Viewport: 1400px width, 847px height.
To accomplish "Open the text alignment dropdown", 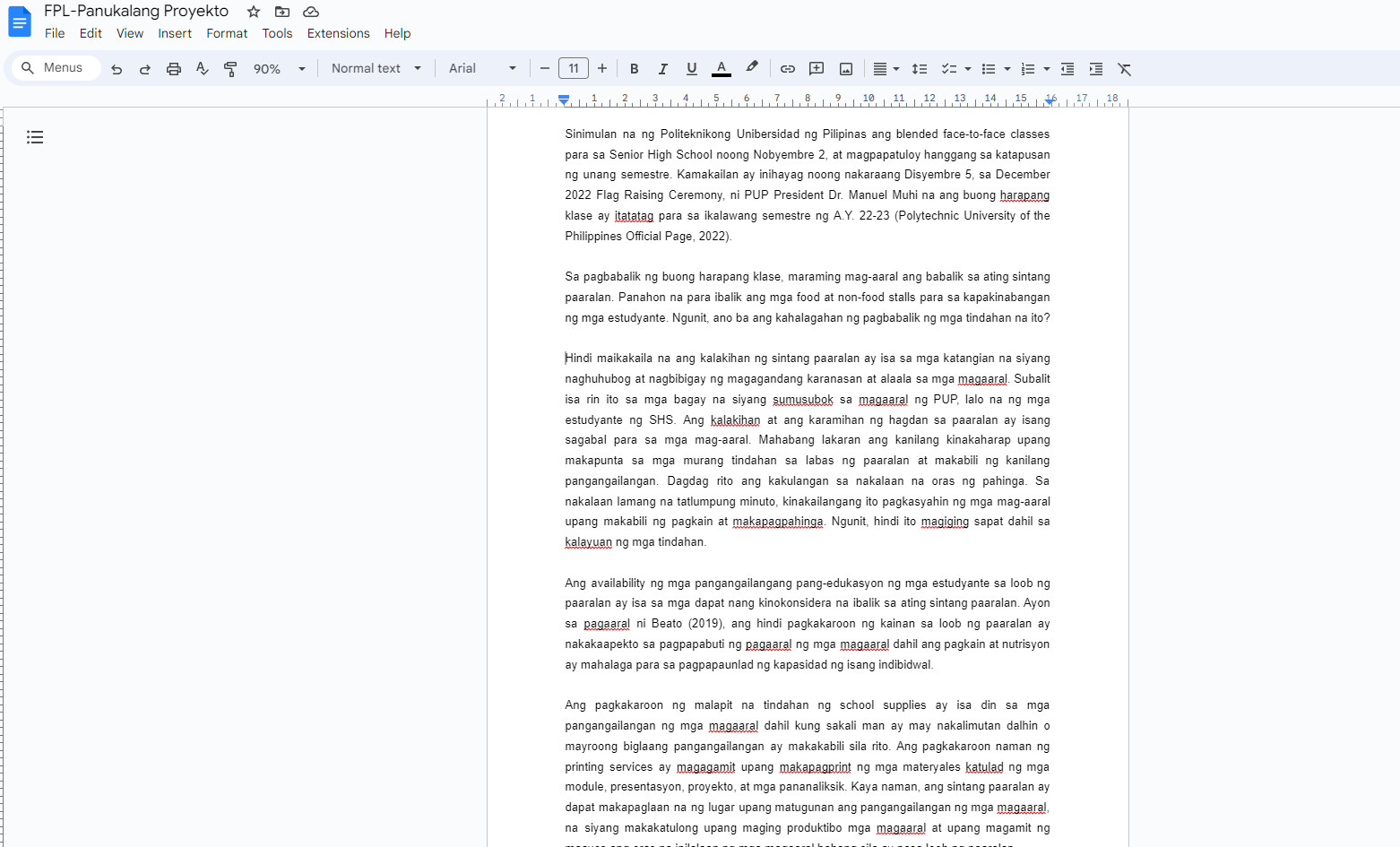I will tap(886, 69).
